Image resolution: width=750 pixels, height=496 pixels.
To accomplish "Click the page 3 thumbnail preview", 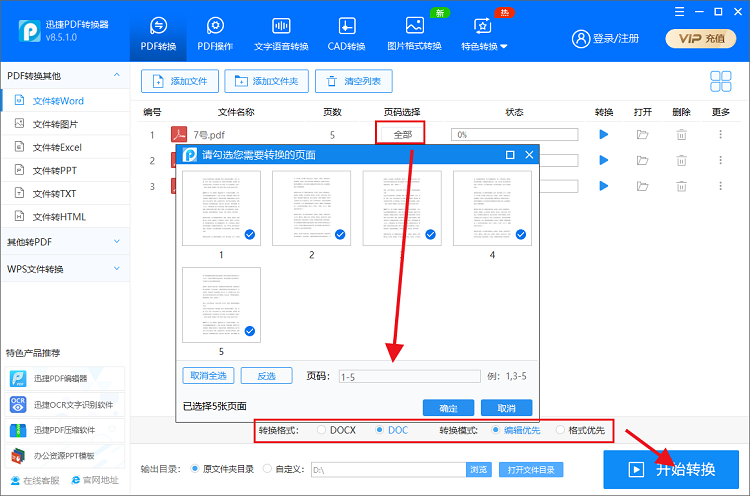I will pos(402,208).
